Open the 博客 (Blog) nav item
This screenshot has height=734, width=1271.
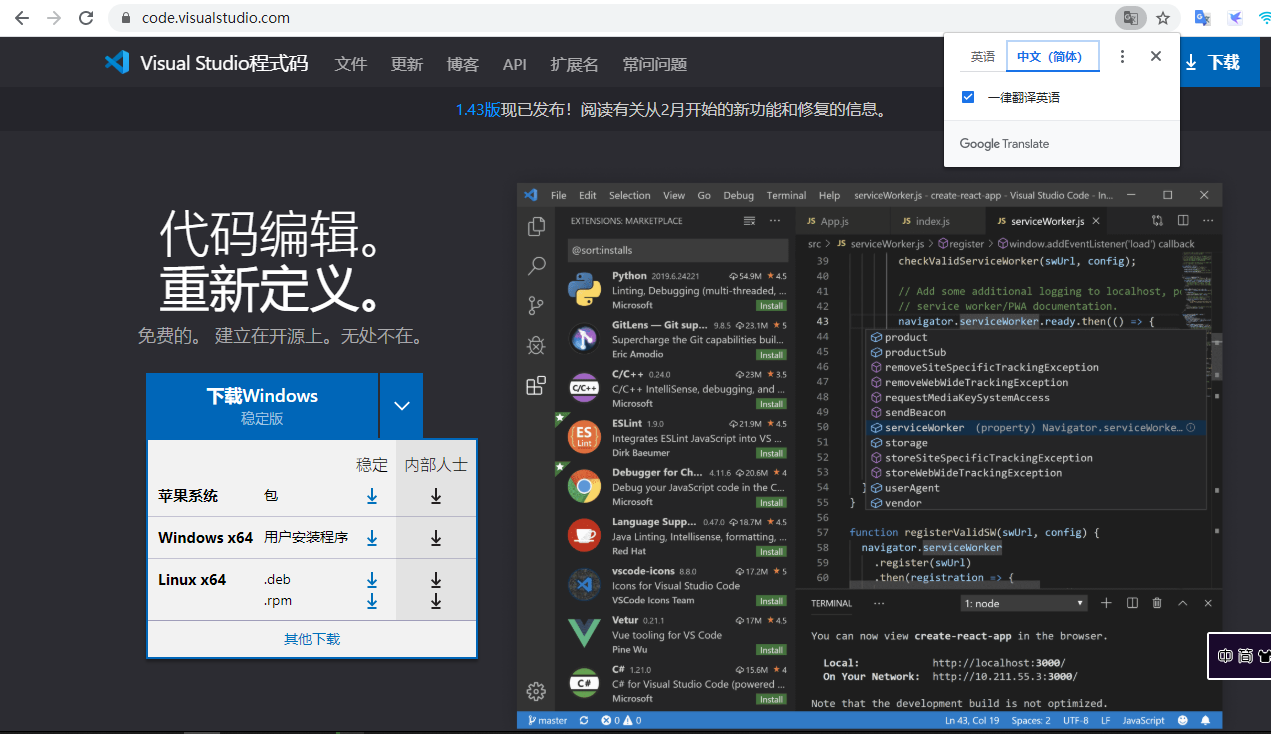(463, 64)
